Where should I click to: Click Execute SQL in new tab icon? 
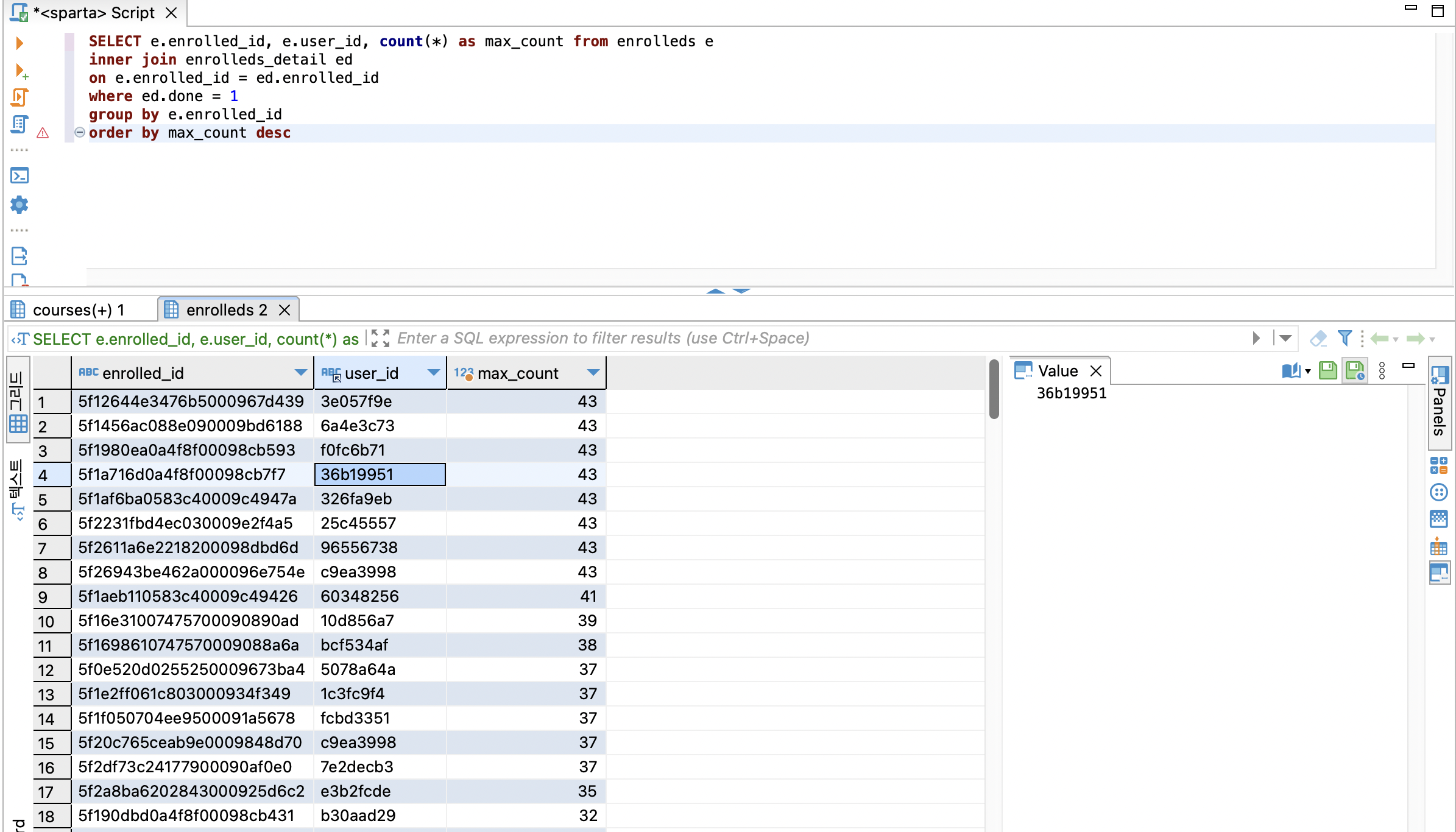[x=20, y=71]
